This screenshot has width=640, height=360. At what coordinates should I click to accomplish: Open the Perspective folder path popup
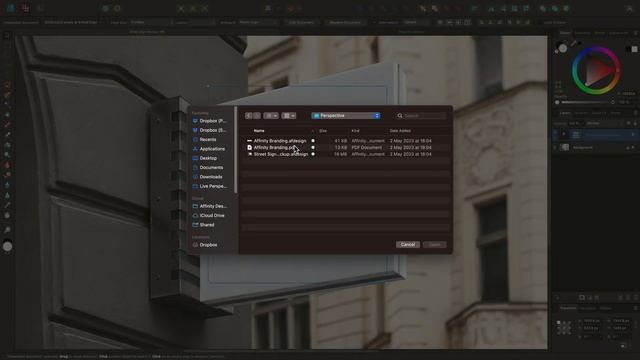[346, 116]
